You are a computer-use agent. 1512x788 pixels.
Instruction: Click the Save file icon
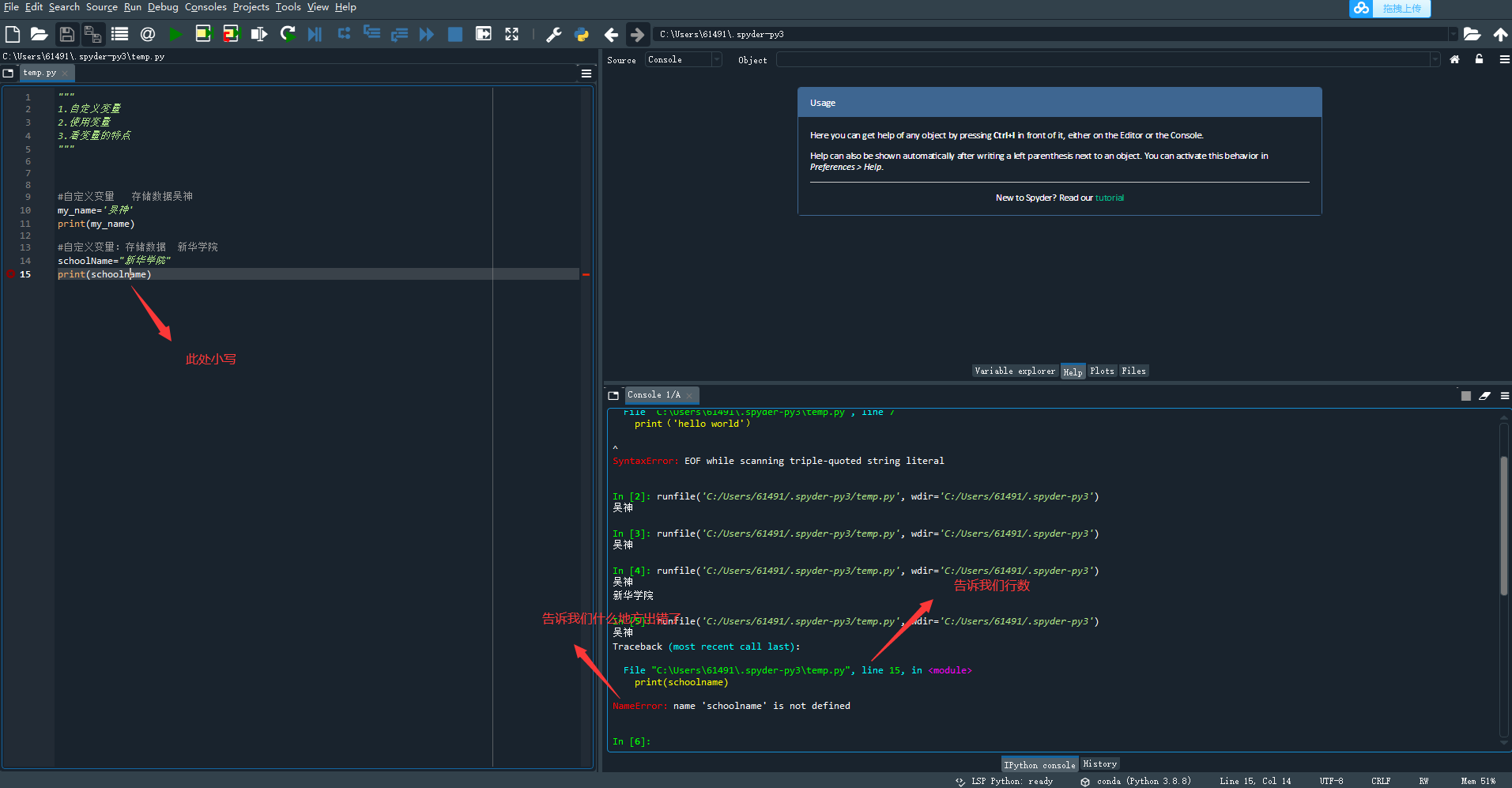(x=66, y=34)
